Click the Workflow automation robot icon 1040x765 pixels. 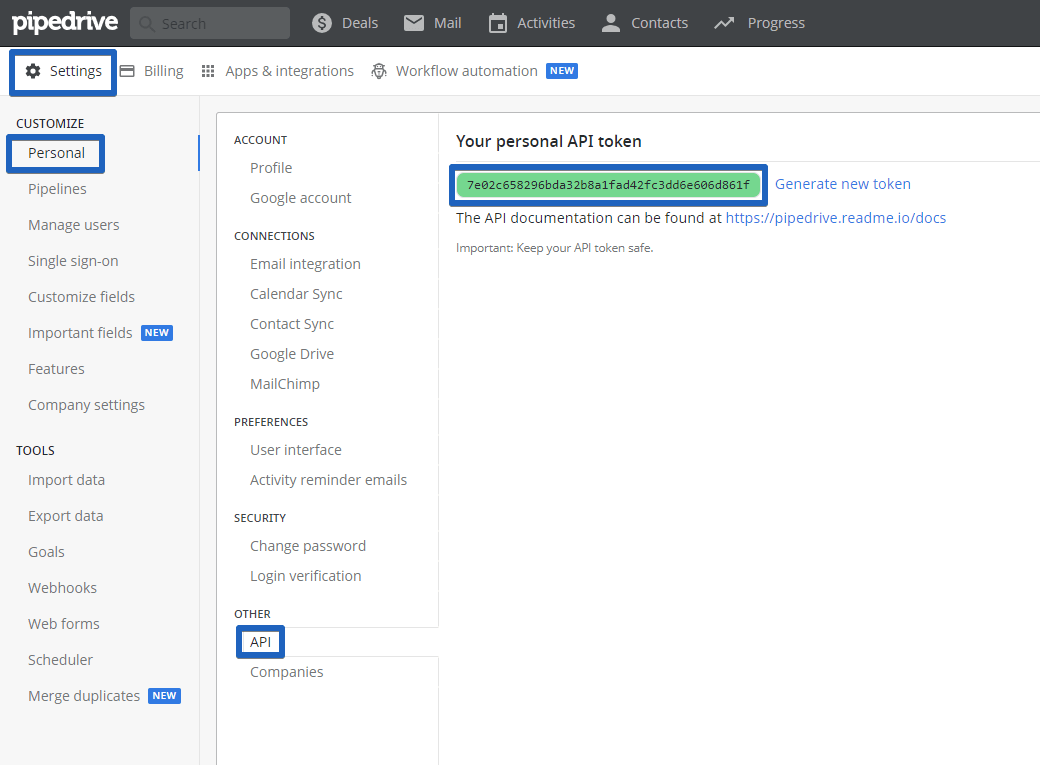point(379,71)
